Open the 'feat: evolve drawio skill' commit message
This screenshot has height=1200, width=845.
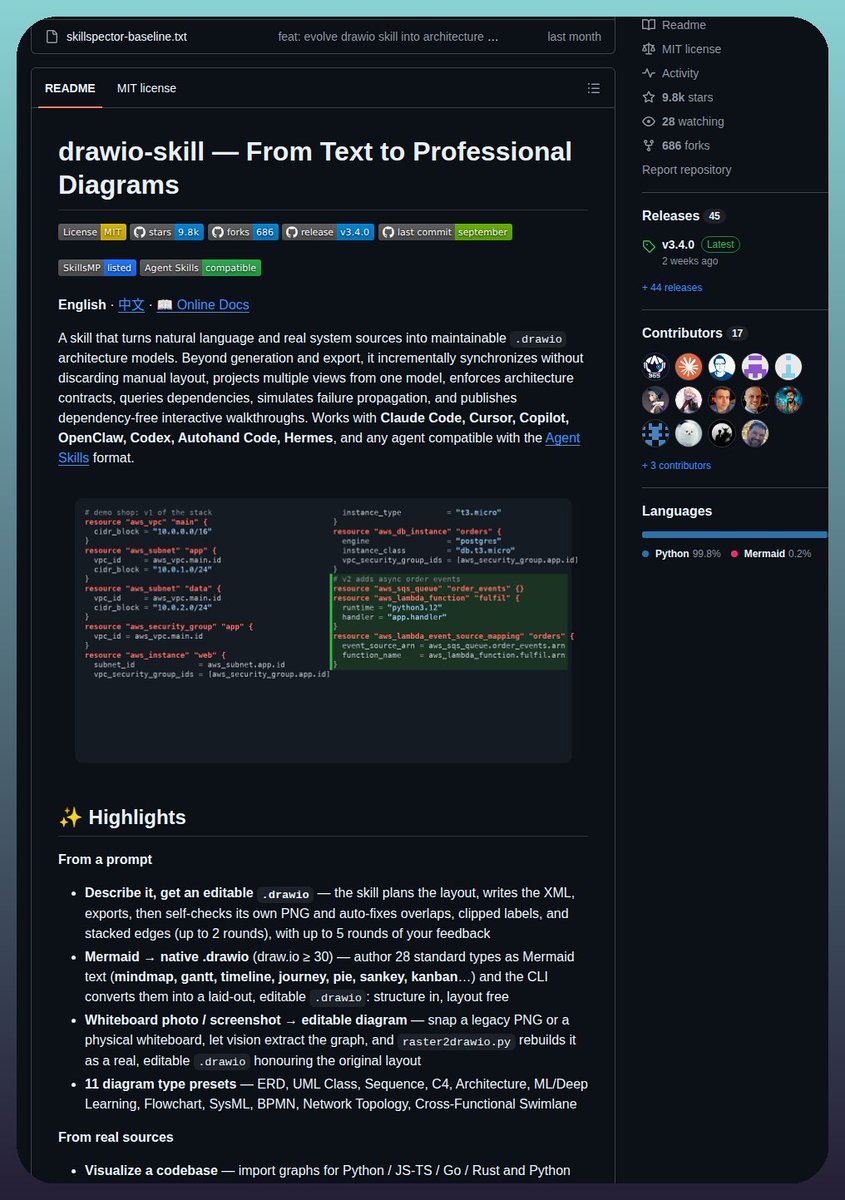coord(388,37)
